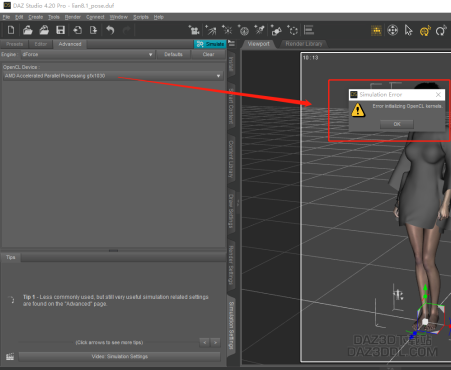The height and width of the screenshot is (370, 451).
Task: Select the Tips tab
Action: [x=11, y=257]
